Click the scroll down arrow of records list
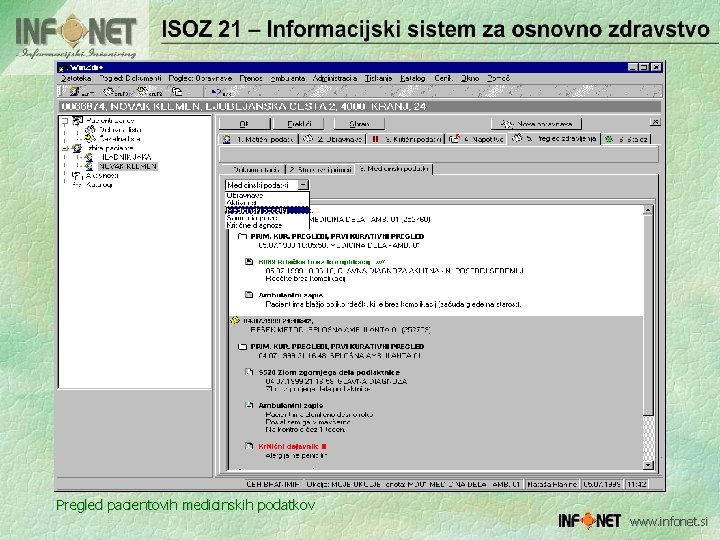This screenshot has width=720, height=540. point(647,465)
